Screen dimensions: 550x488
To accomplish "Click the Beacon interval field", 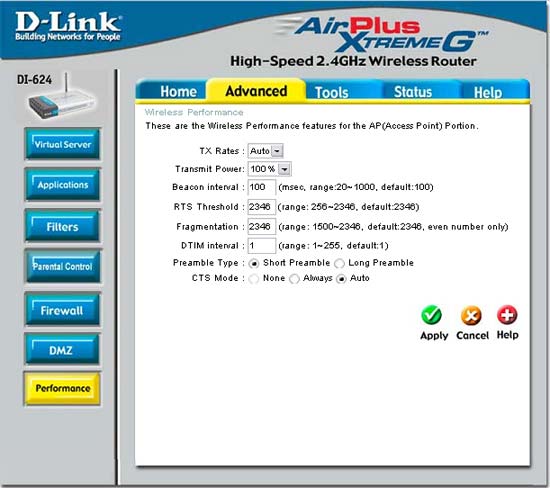I will pos(262,187).
